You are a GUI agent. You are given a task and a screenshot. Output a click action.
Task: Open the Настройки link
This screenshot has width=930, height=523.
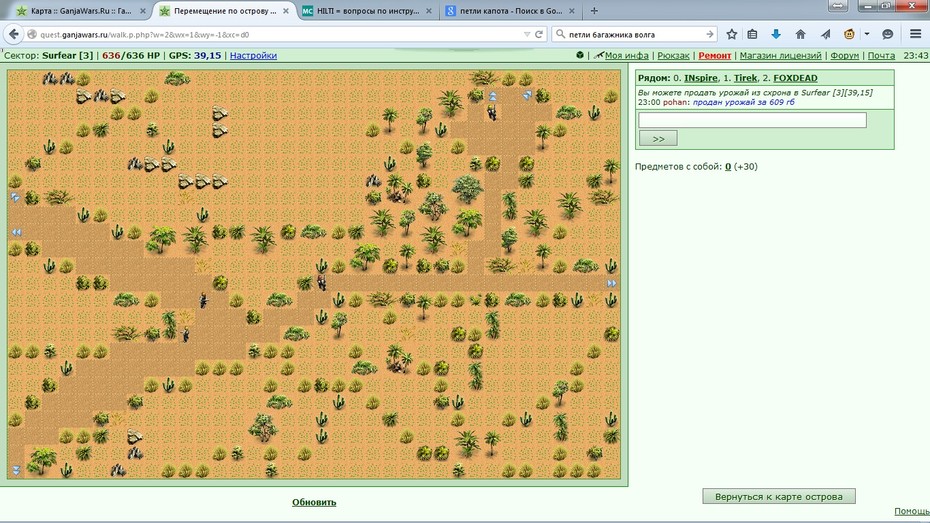click(x=253, y=55)
